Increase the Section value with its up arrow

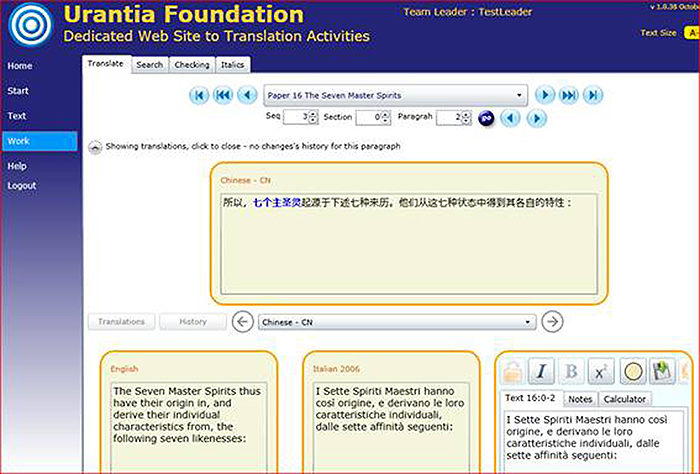(385, 114)
